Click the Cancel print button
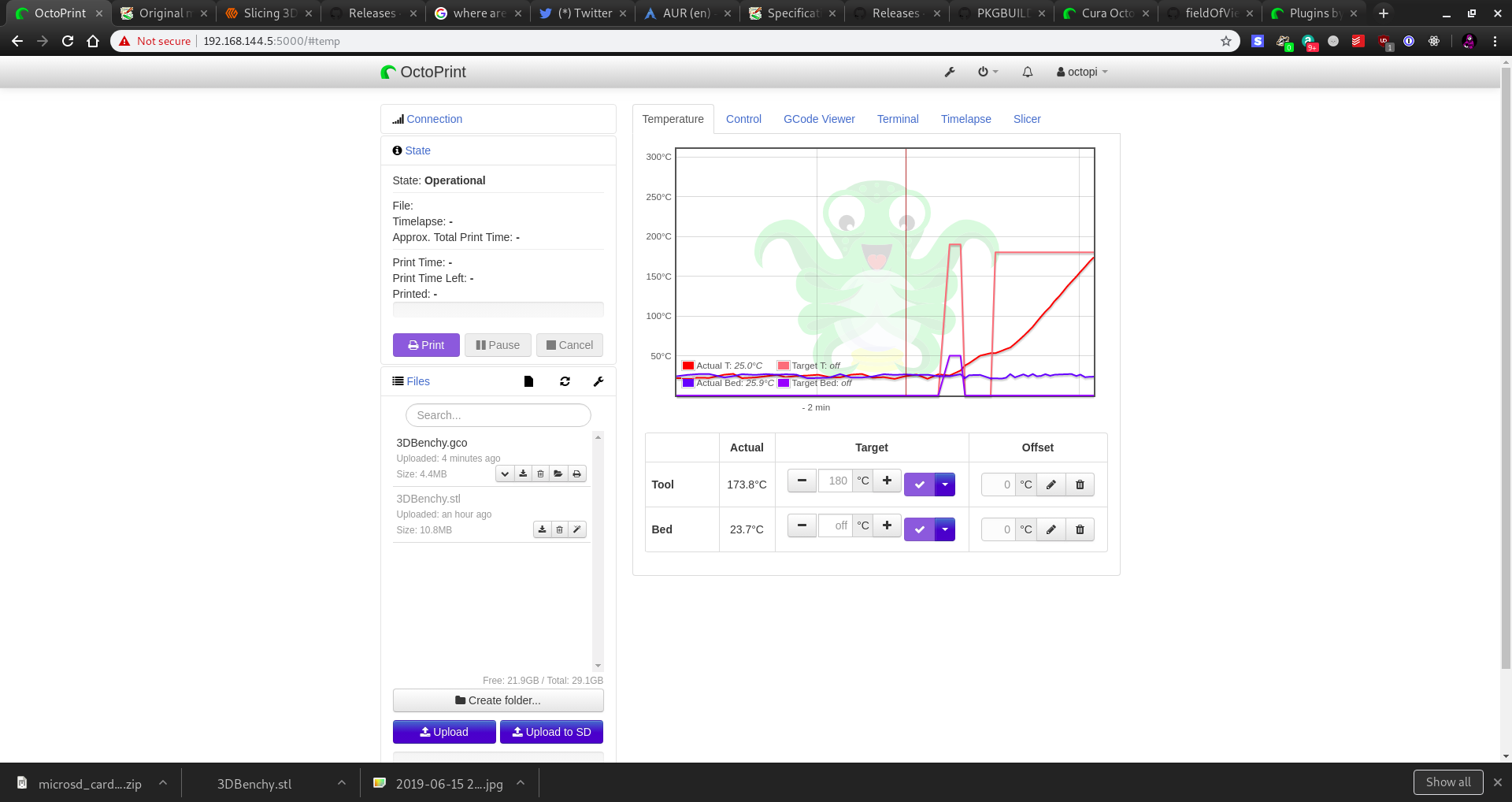 pos(569,345)
